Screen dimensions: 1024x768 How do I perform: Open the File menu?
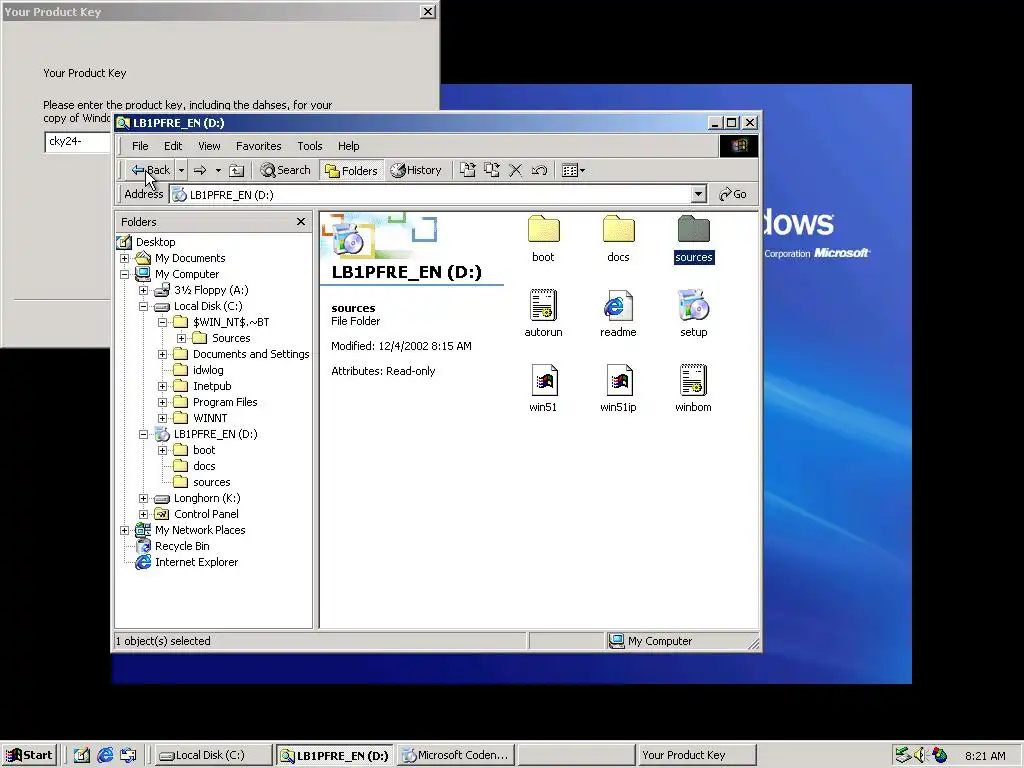click(140, 146)
